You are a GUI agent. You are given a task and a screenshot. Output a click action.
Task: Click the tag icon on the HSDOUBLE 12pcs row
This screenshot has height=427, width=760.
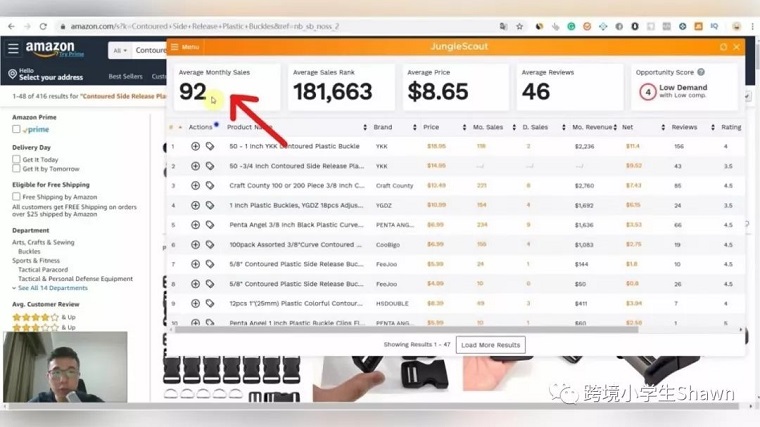click(210, 303)
